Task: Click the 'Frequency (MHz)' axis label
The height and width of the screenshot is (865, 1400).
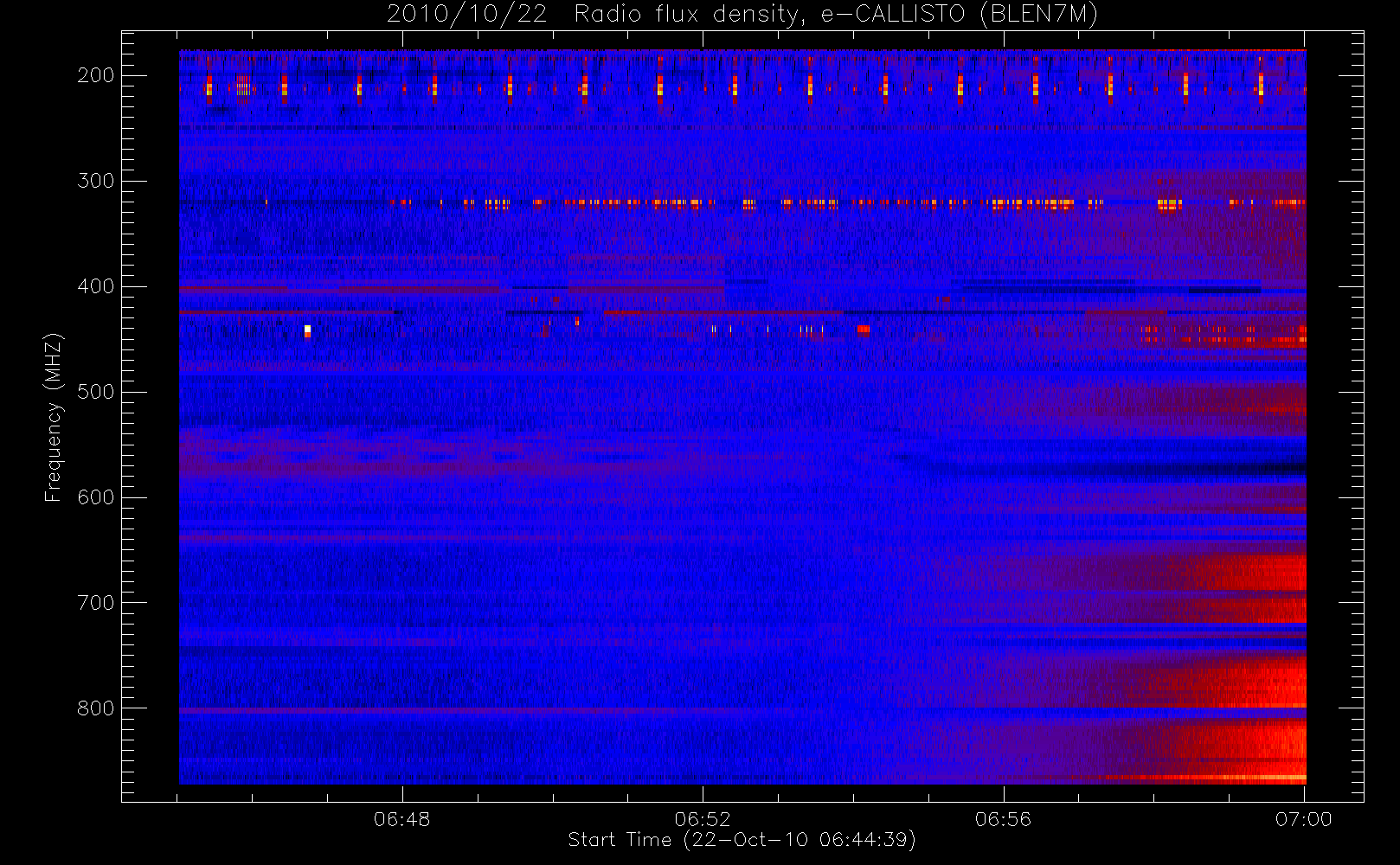Action: (x=54, y=417)
